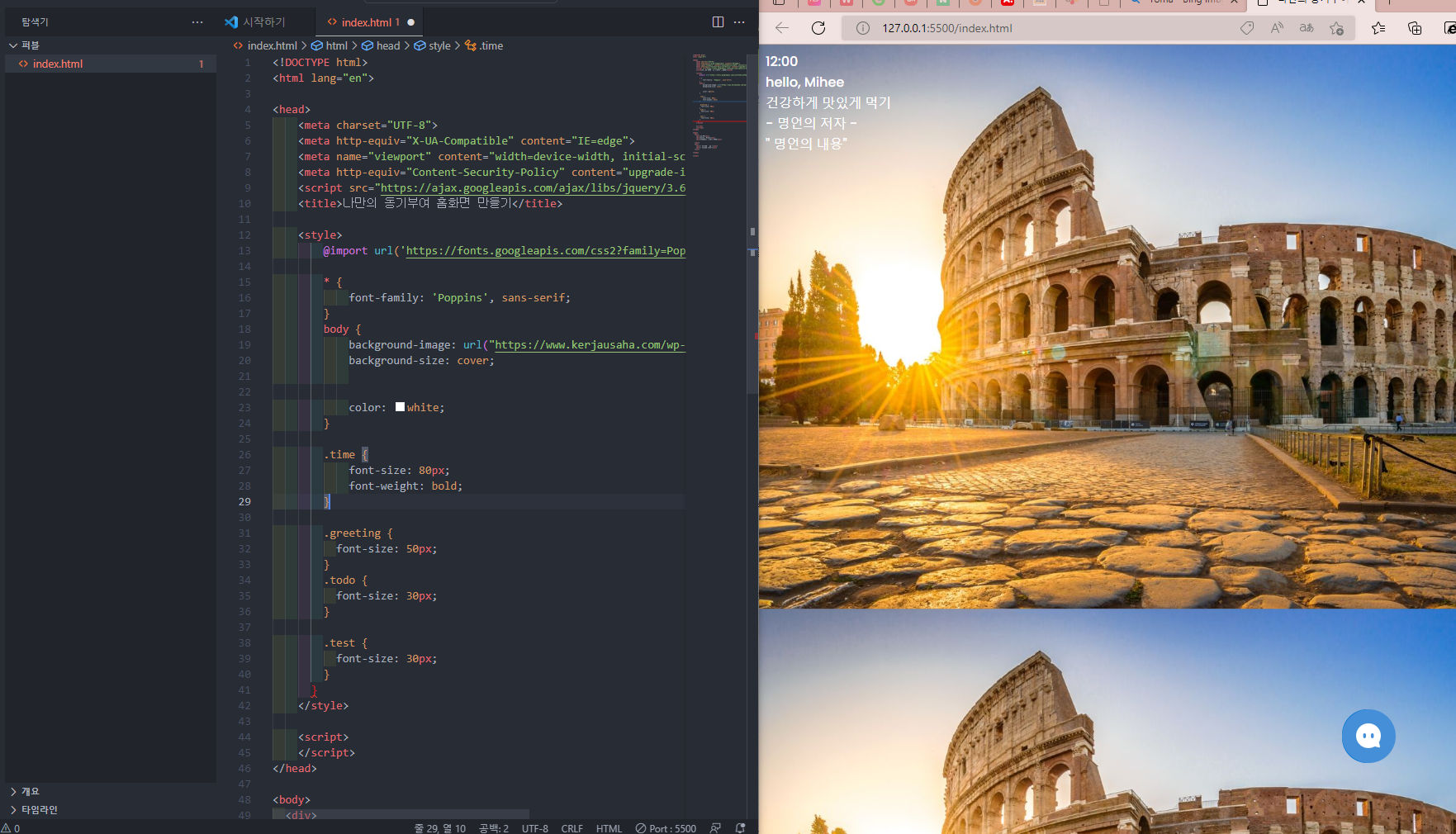The height and width of the screenshot is (834, 1456).
Task: Change language mode HTML
Action: click(609, 828)
